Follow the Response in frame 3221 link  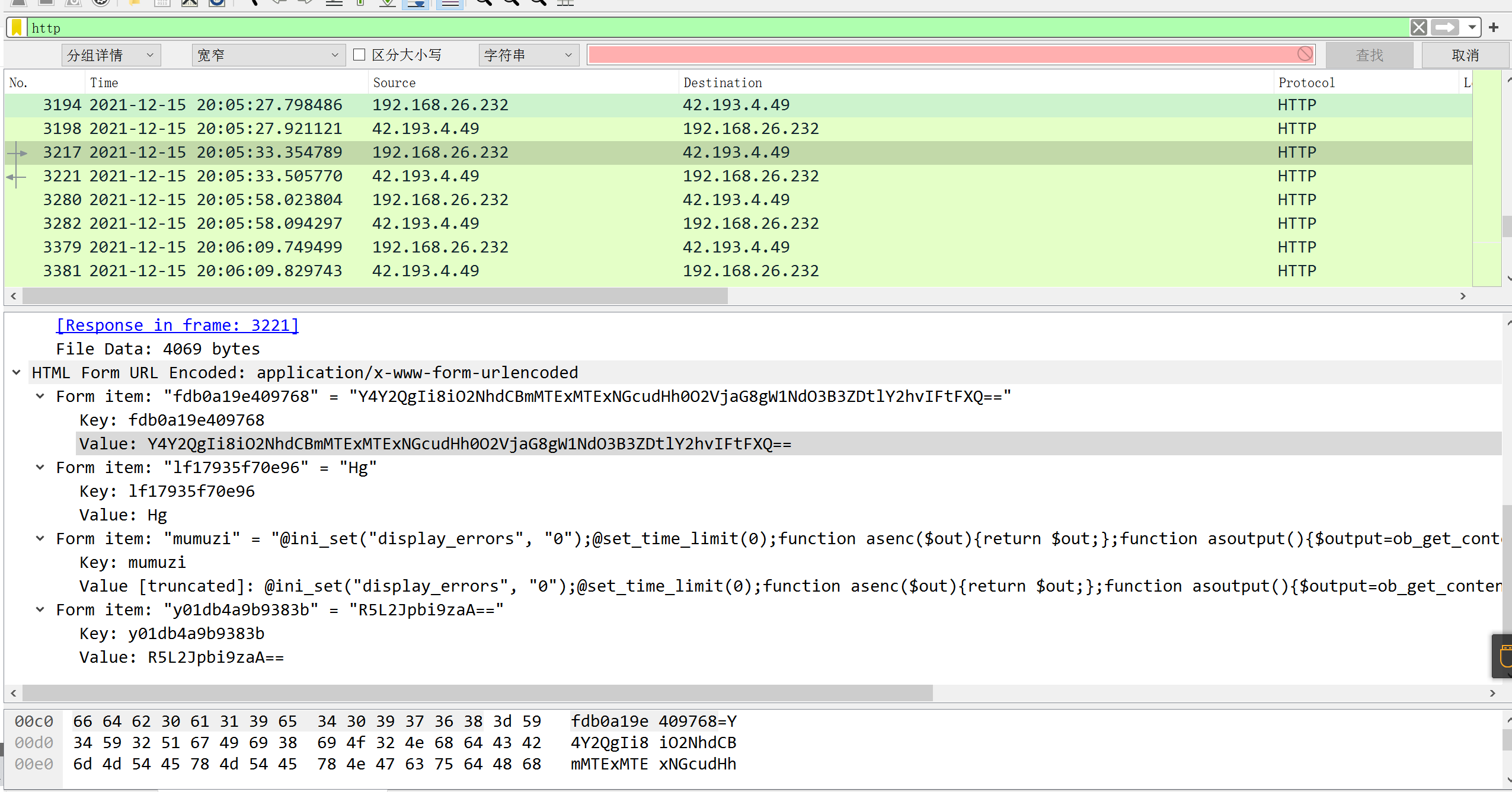177,325
